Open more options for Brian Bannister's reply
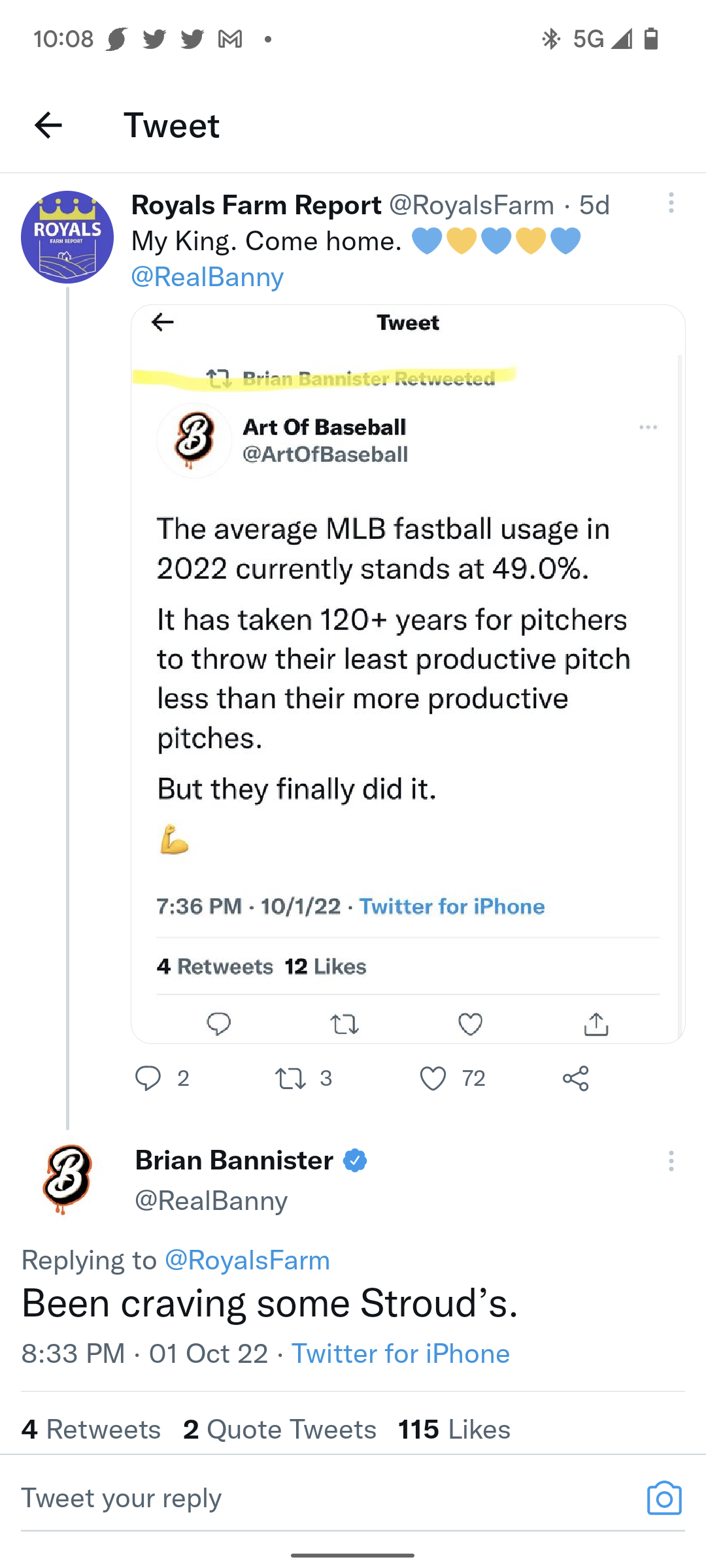The height and width of the screenshot is (1568, 706). coord(671,1161)
